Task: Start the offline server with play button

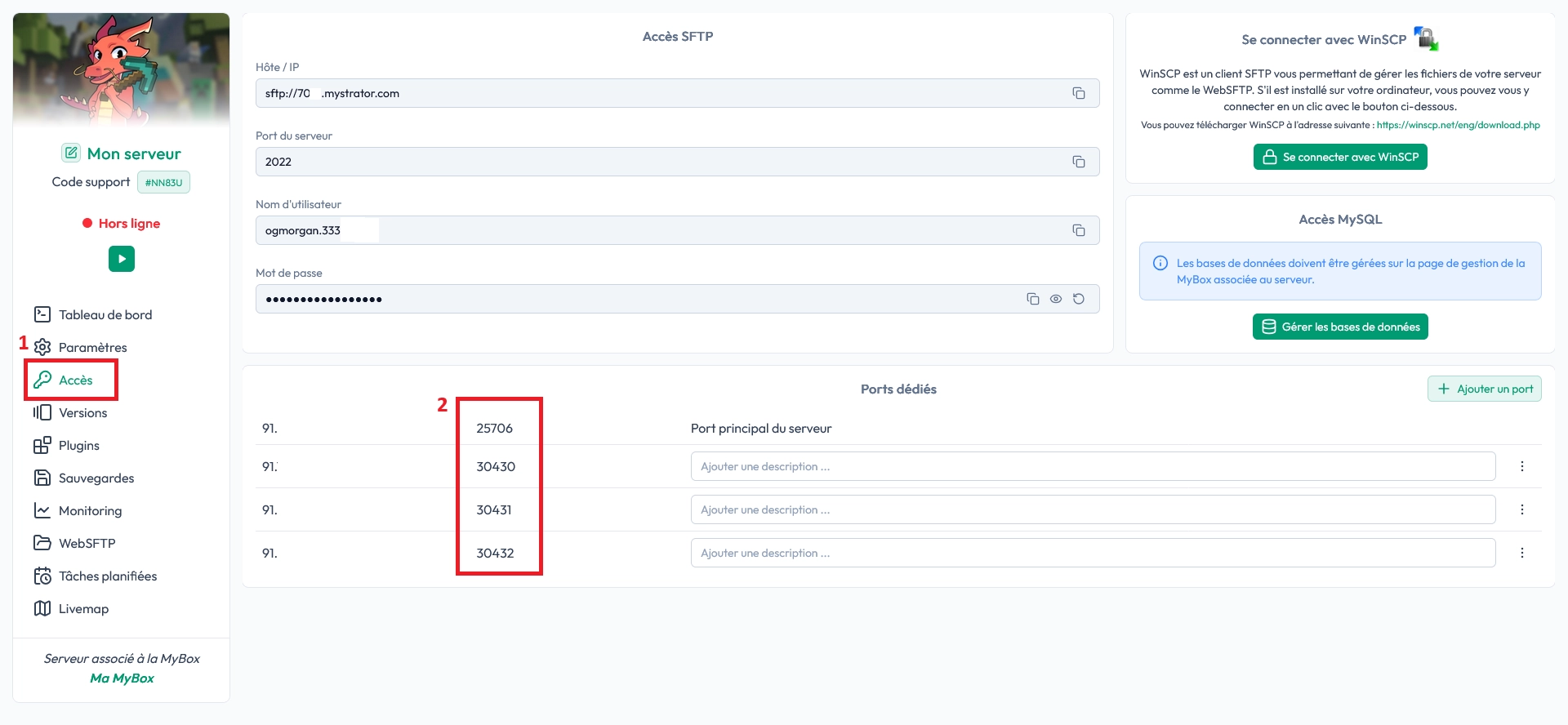Action: [122, 259]
